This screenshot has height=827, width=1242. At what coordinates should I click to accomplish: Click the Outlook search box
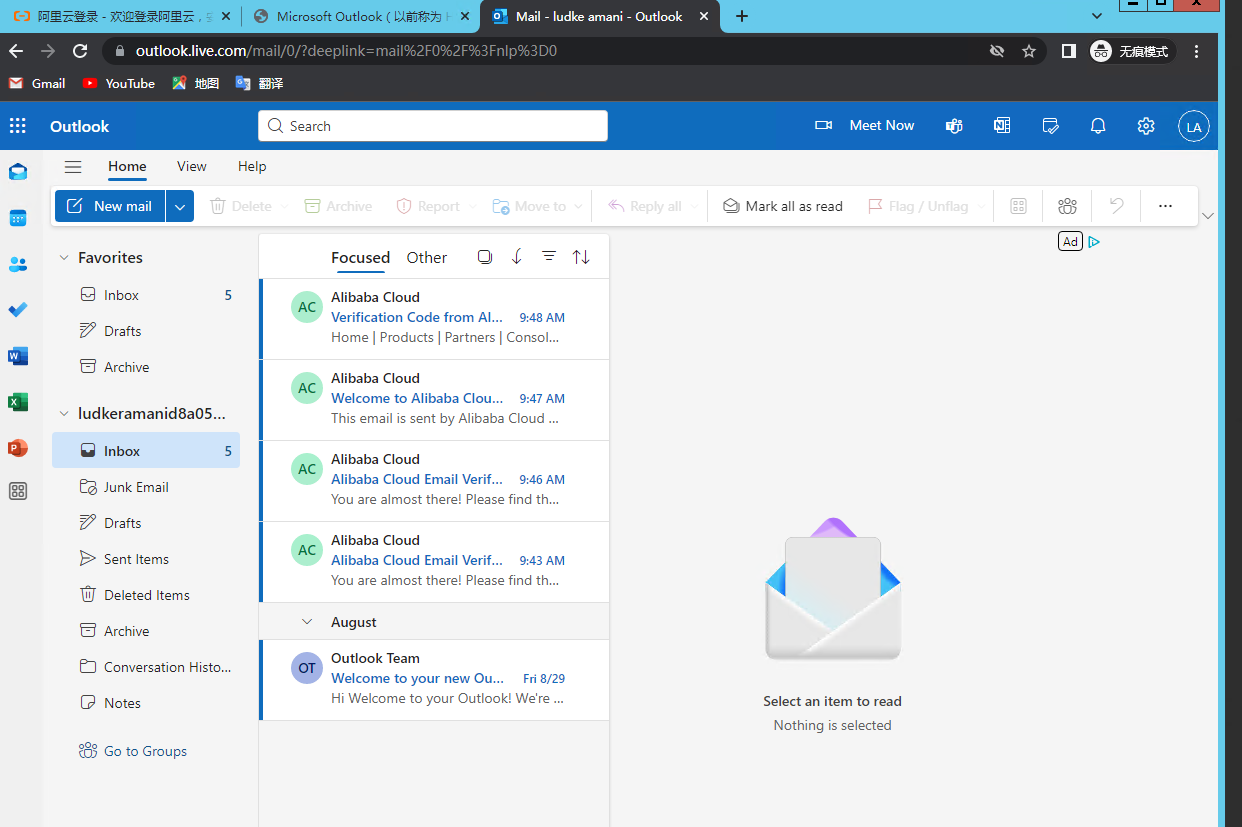point(432,126)
